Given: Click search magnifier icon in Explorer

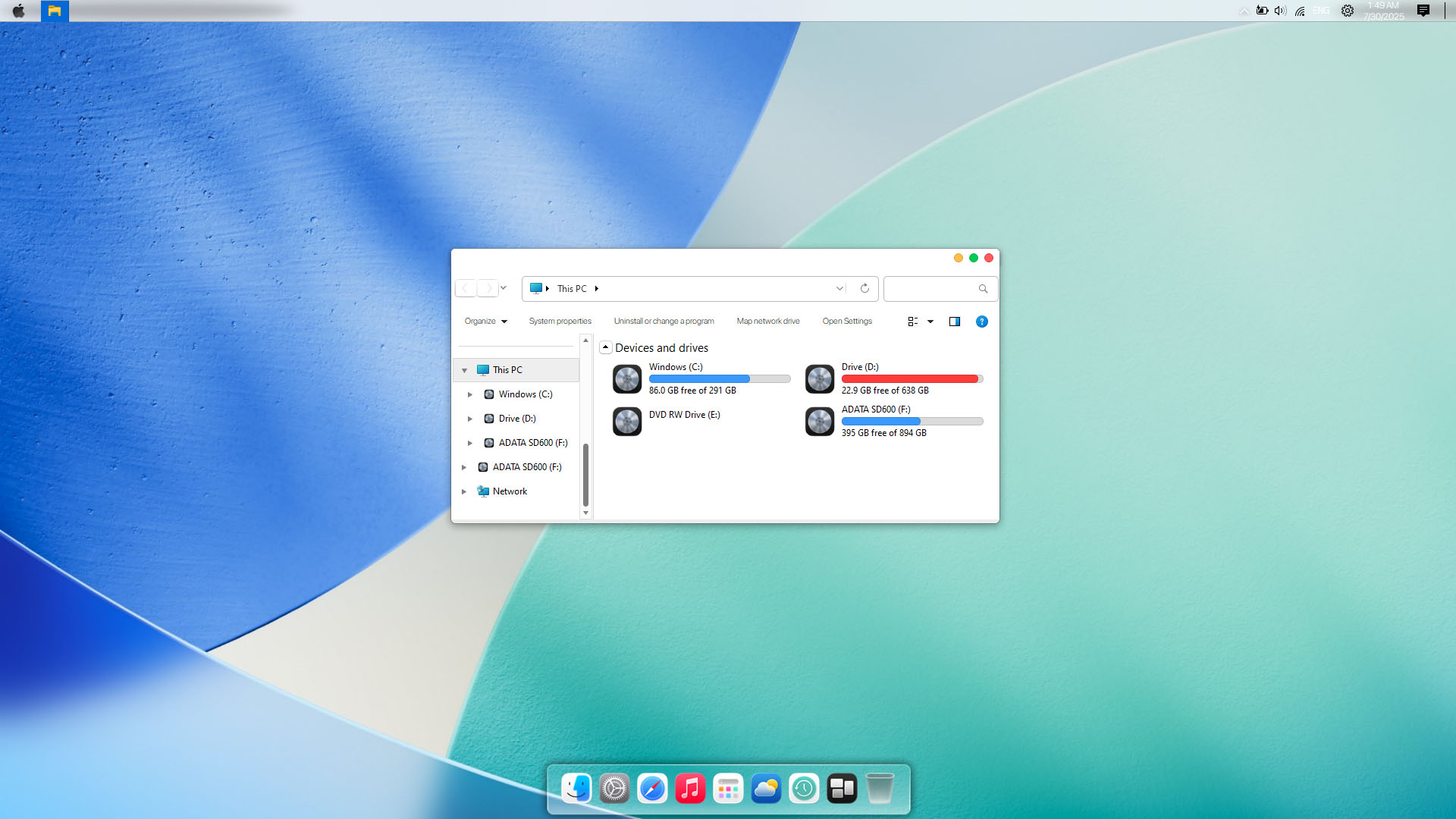Looking at the screenshot, I should [x=983, y=289].
